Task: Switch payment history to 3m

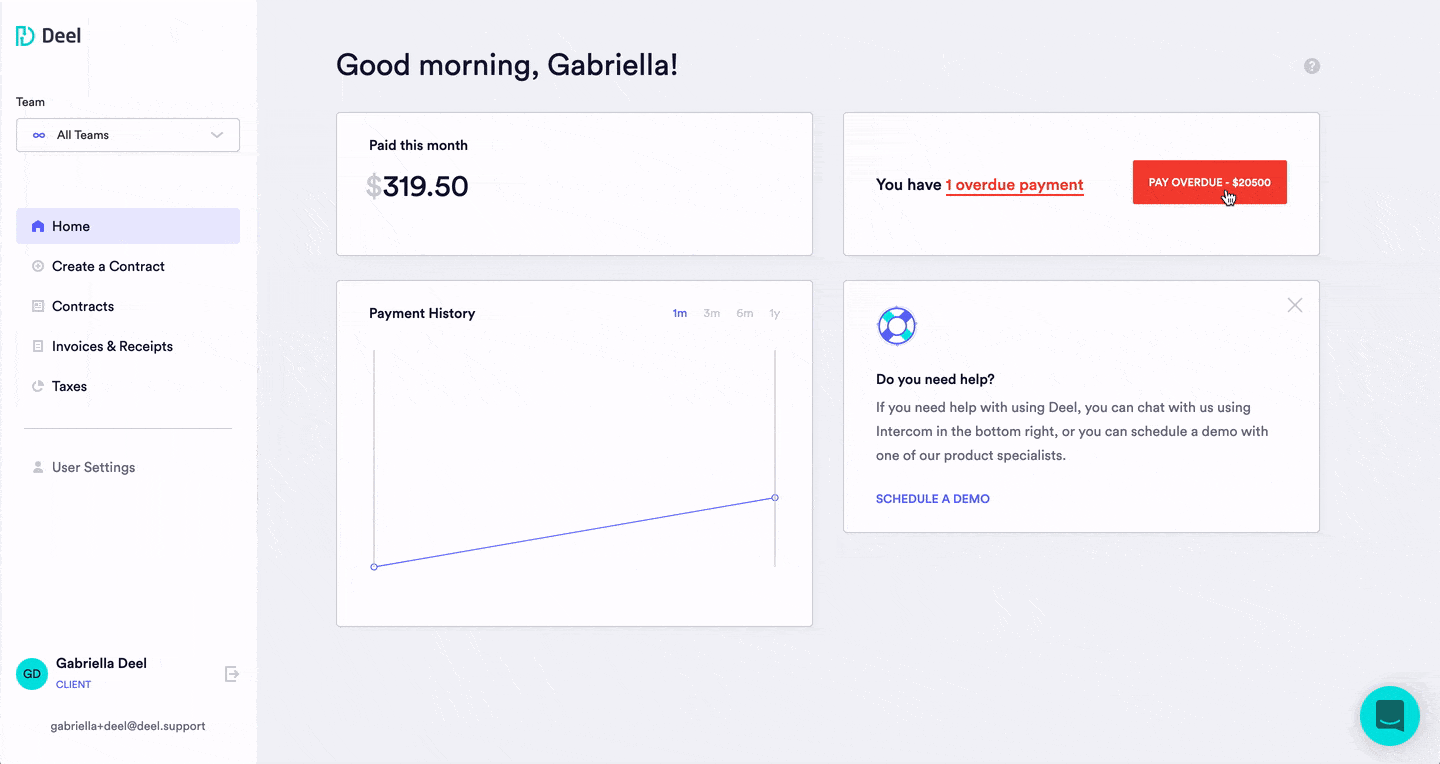Action: click(711, 313)
